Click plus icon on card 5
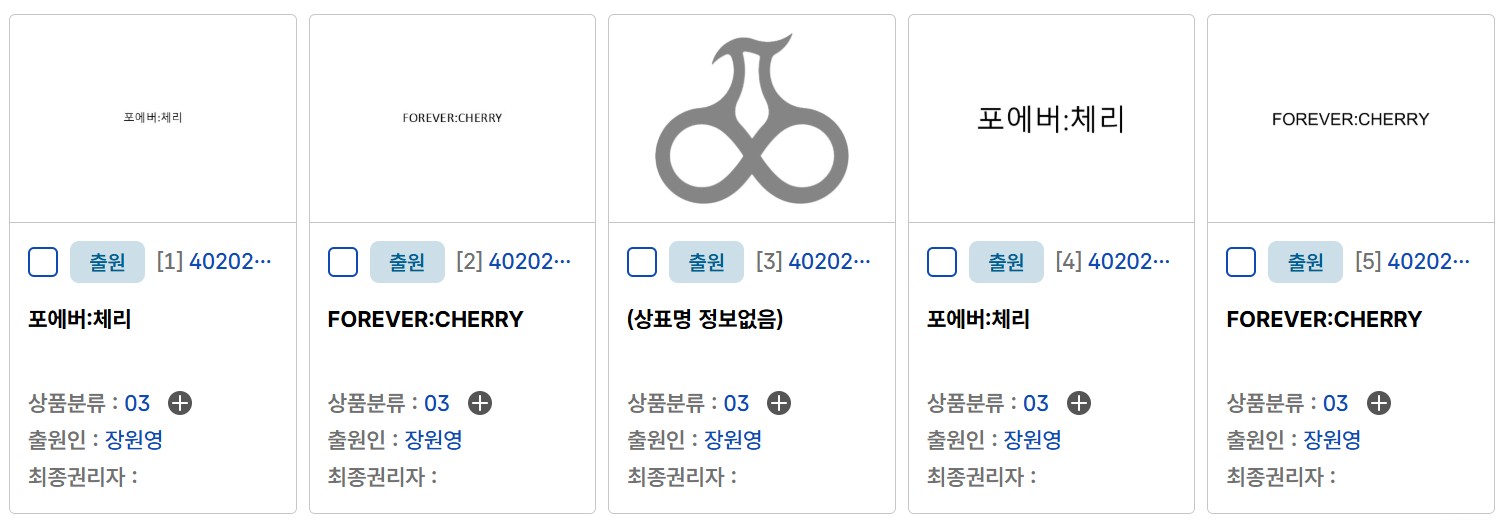The image size is (1504, 520). [1378, 403]
